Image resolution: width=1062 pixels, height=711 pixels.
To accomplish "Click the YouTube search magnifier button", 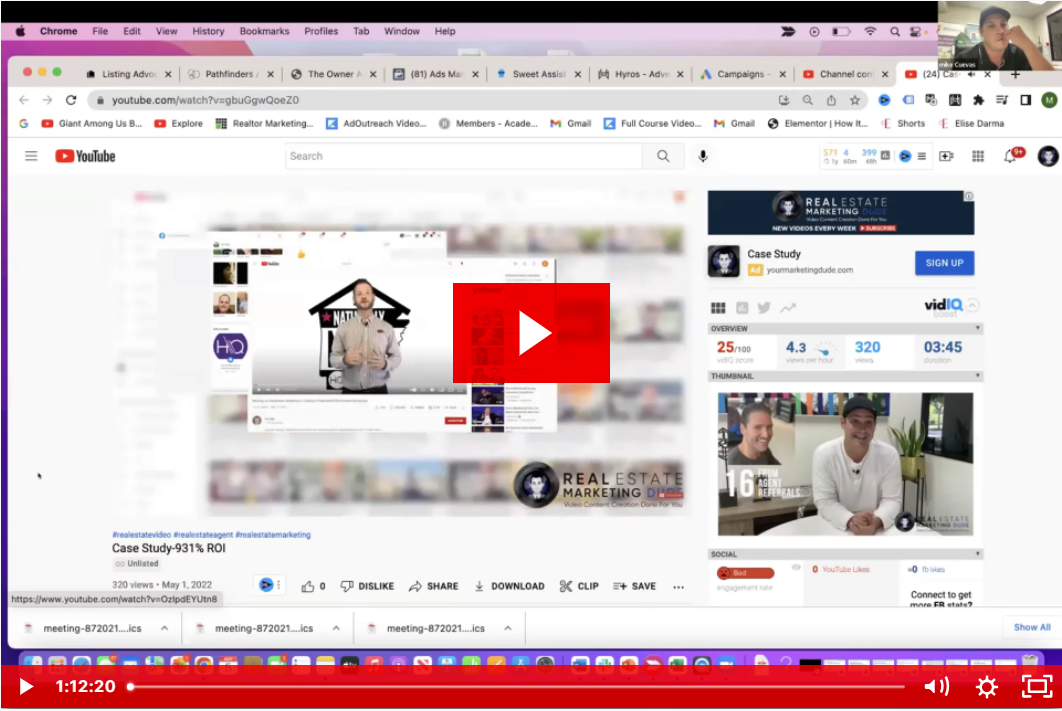I will tap(663, 156).
